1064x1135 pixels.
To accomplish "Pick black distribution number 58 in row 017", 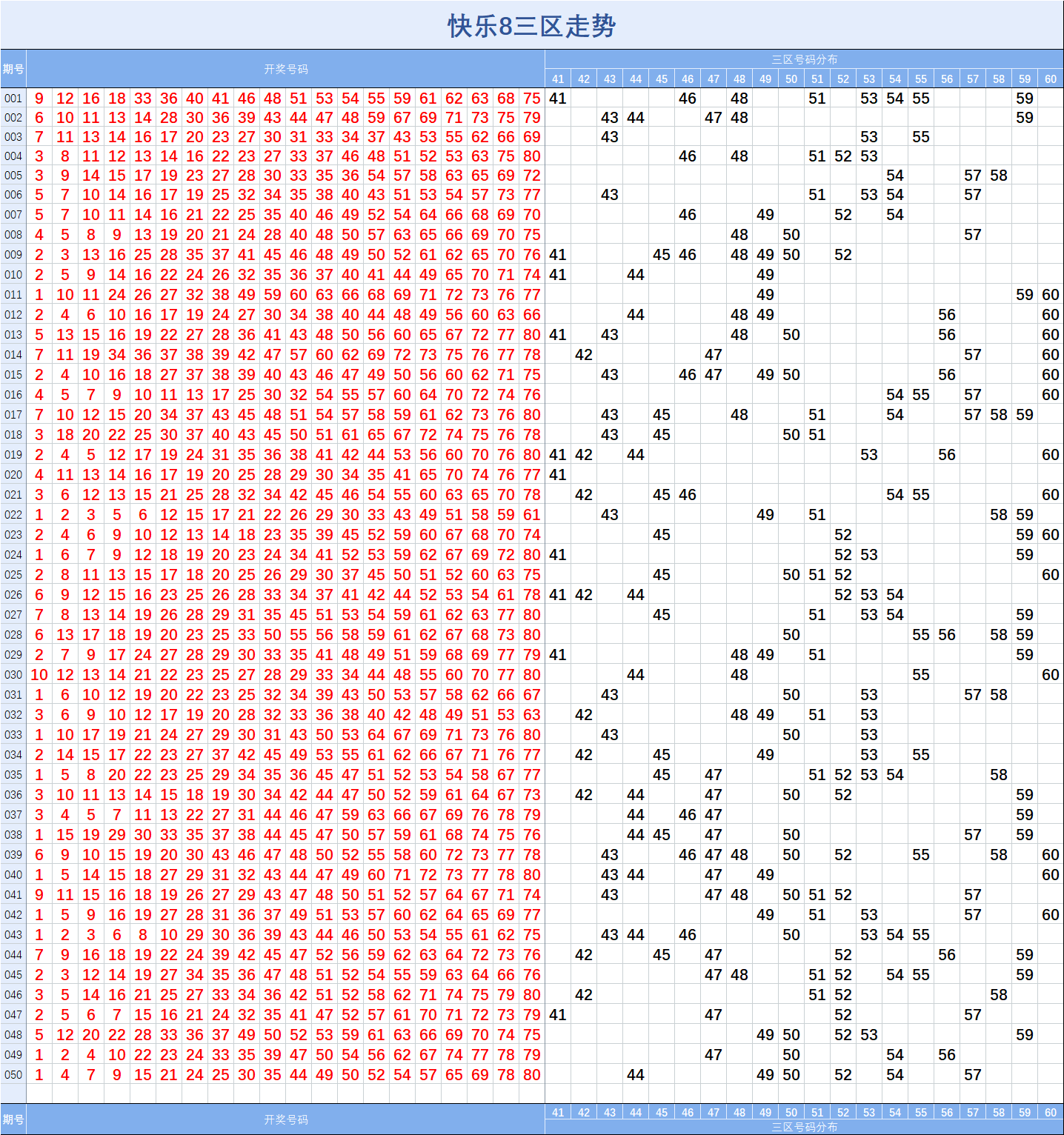I will click(x=999, y=415).
